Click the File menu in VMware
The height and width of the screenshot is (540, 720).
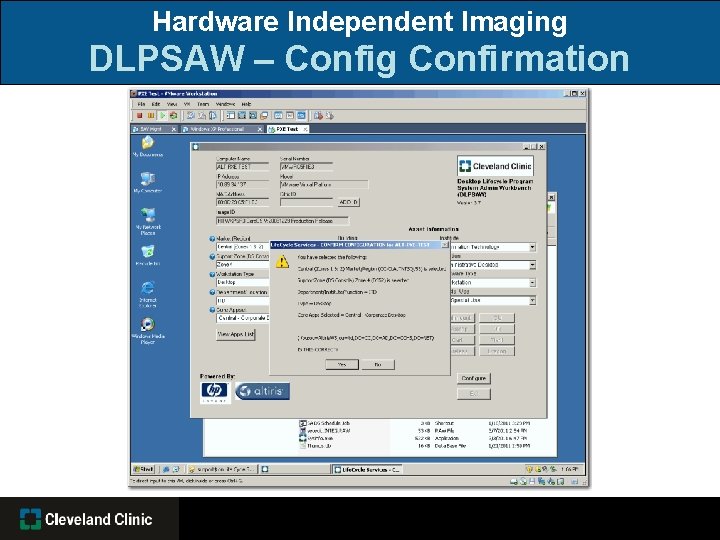point(141,104)
